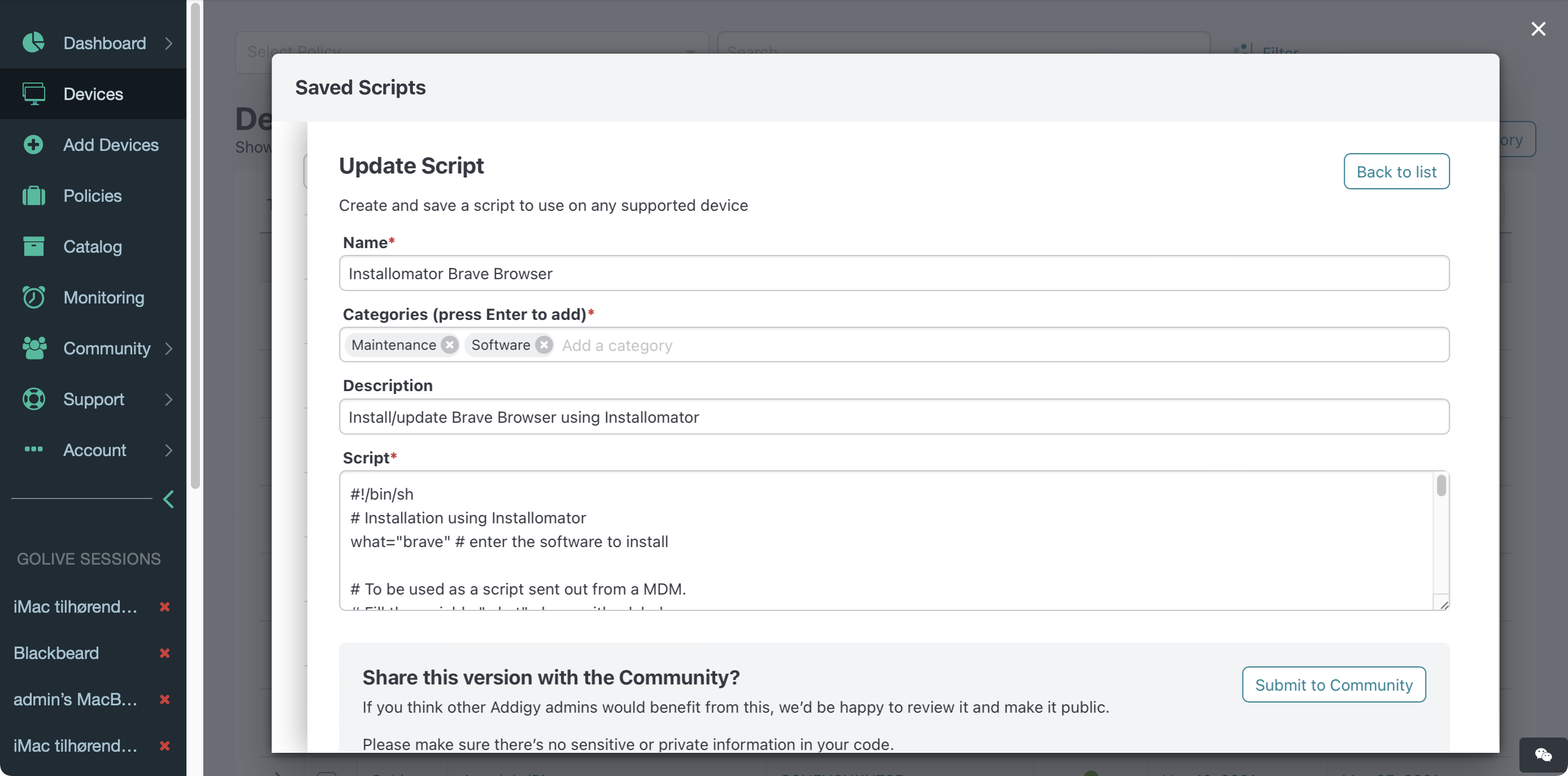The width and height of the screenshot is (1568, 776).
Task: Click the Back to list button
Action: tap(1396, 172)
